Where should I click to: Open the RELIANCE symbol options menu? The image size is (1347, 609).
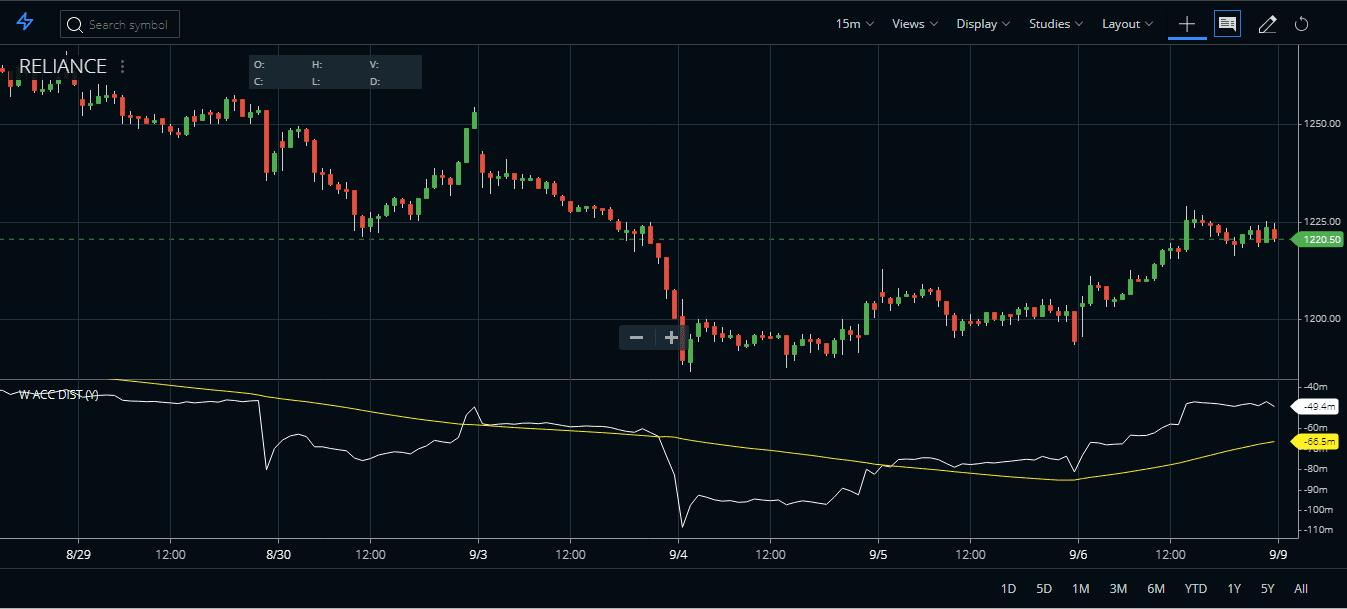click(x=122, y=66)
